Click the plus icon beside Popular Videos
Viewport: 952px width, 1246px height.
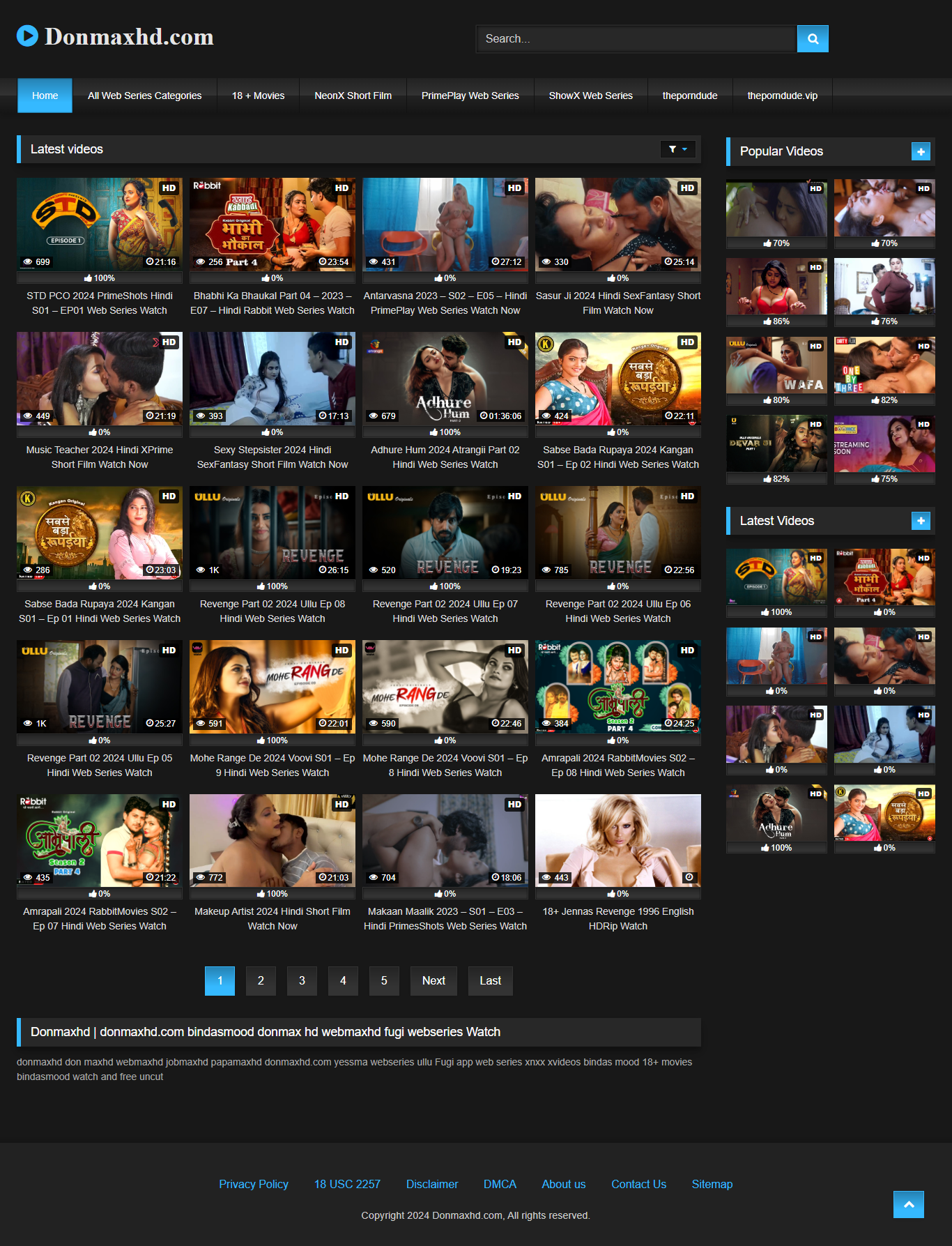(921, 151)
